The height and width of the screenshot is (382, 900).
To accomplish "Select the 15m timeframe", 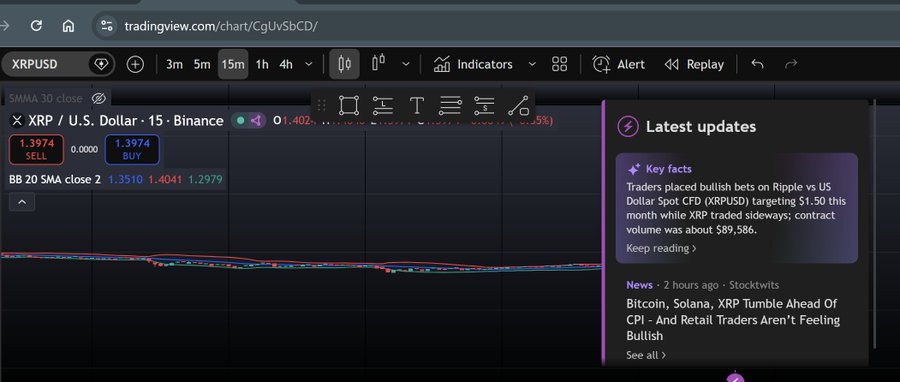I will point(233,64).
